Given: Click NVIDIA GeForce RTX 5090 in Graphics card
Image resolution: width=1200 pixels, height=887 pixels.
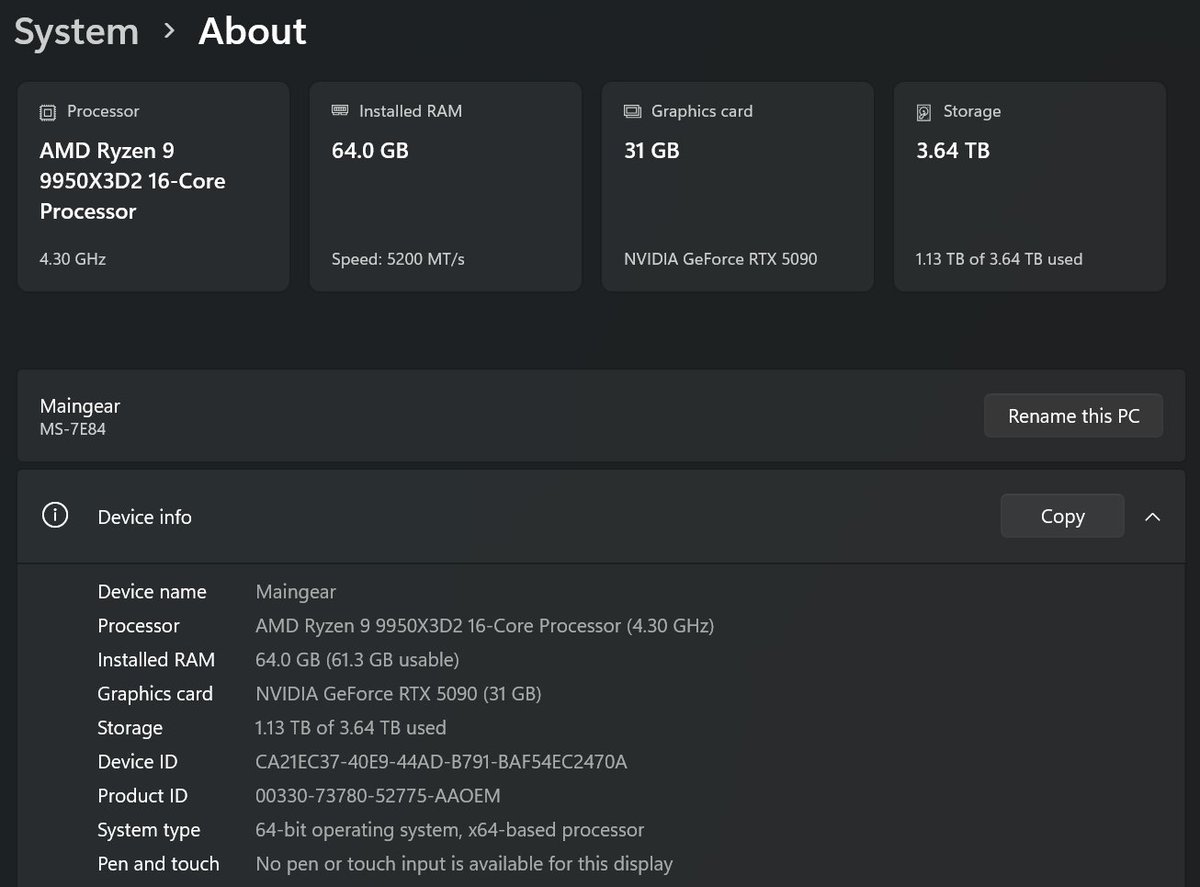Looking at the screenshot, I should (720, 259).
